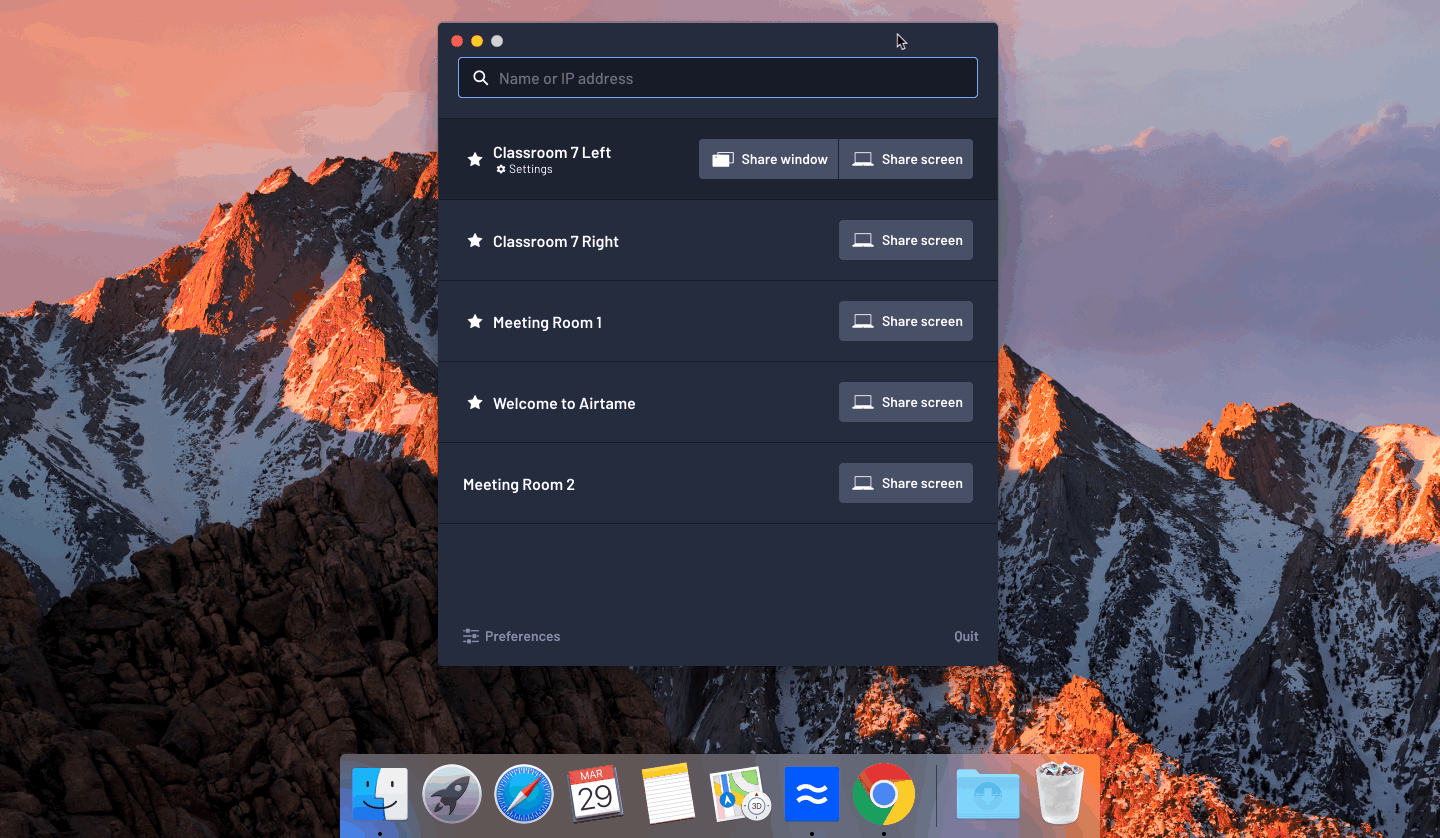This screenshot has width=1440, height=838.
Task: Open Airtame Preferences
Action: coord(512,636)
